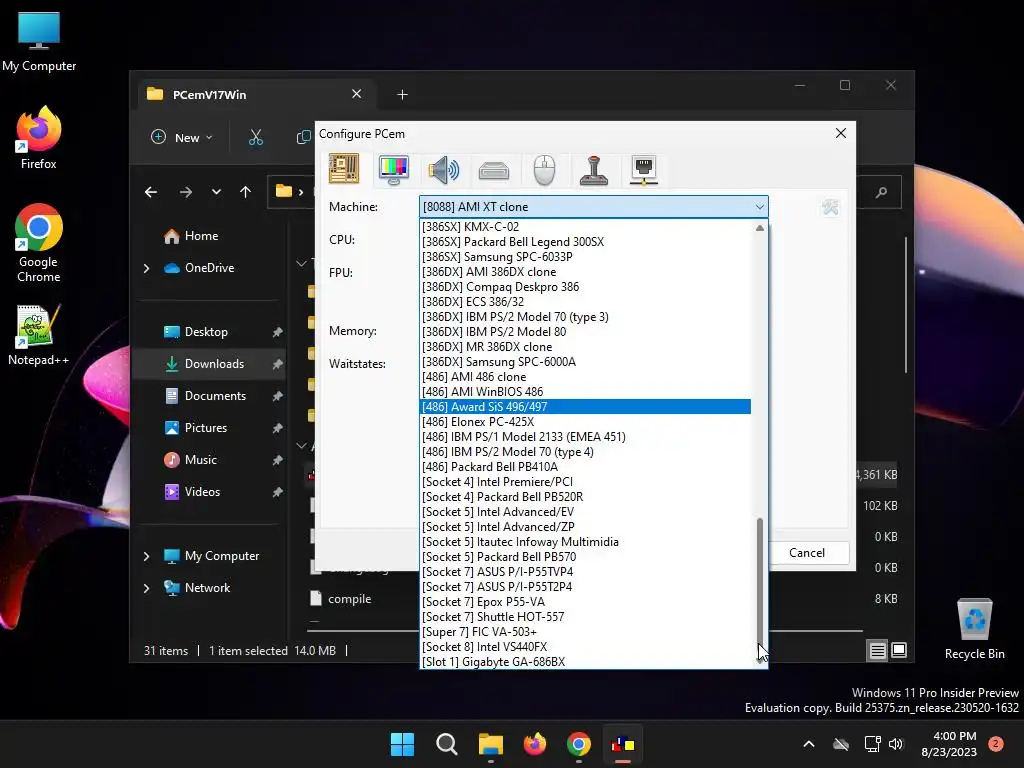Expand My Computer in sidebar
The height and width of the screenshot is (768, 1024).
146,556
